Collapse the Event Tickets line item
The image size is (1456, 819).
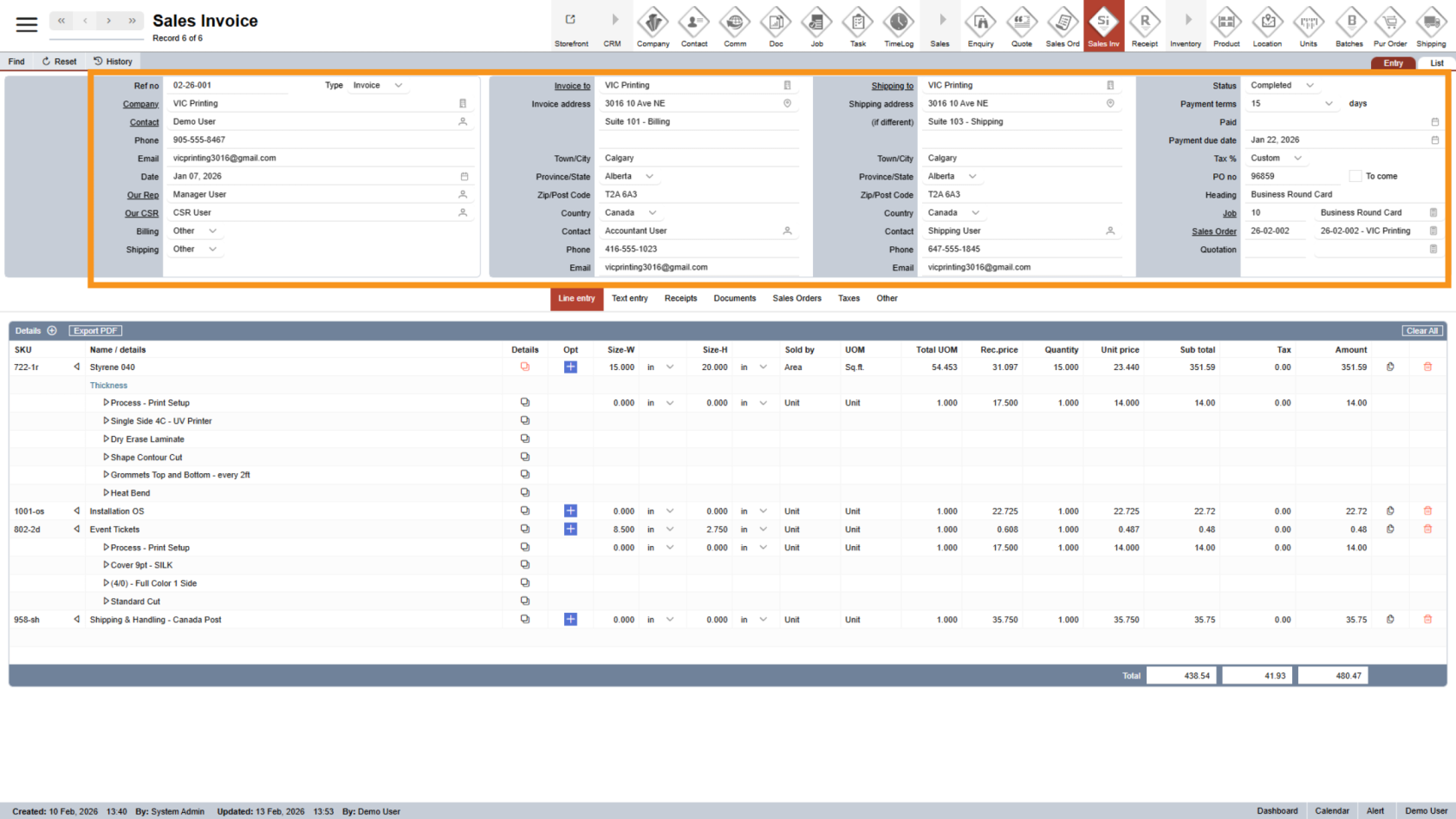point(77,530)
